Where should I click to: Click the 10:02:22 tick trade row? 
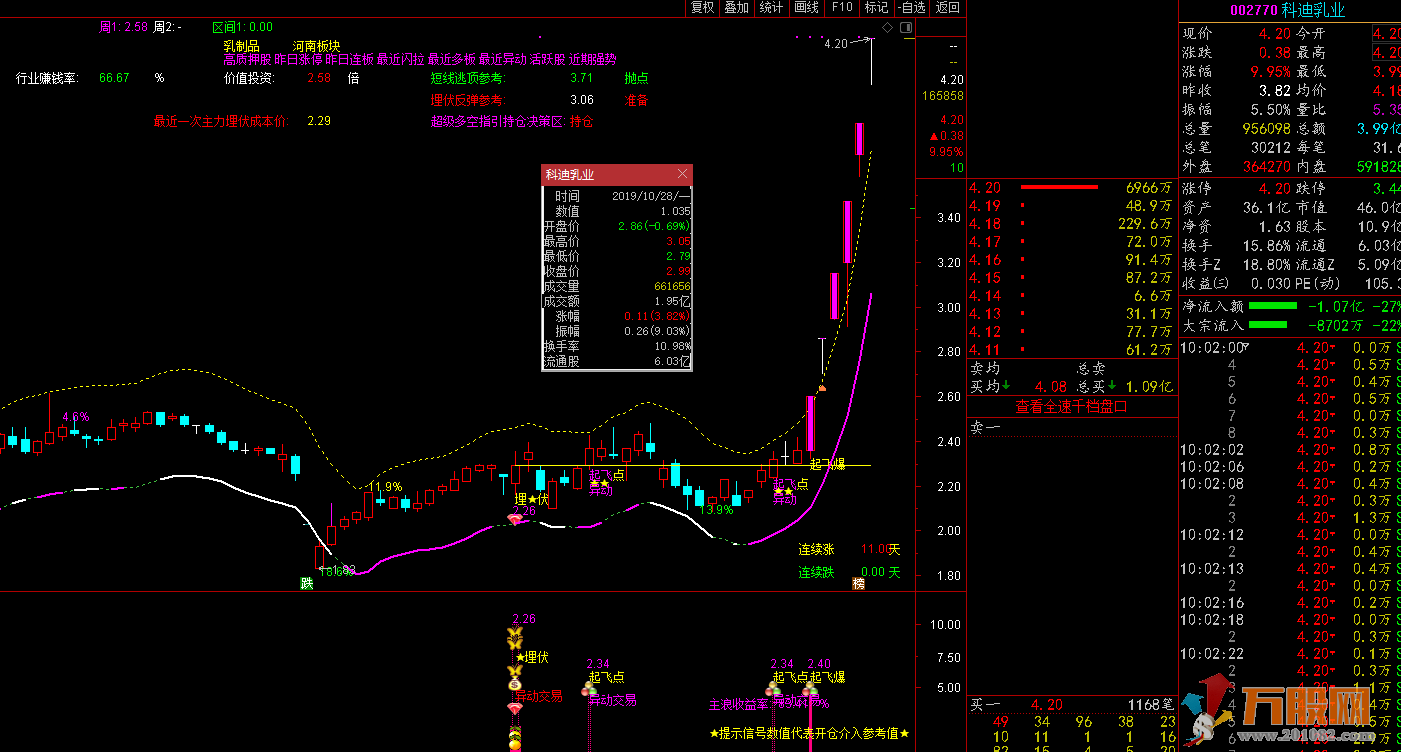1290,654
